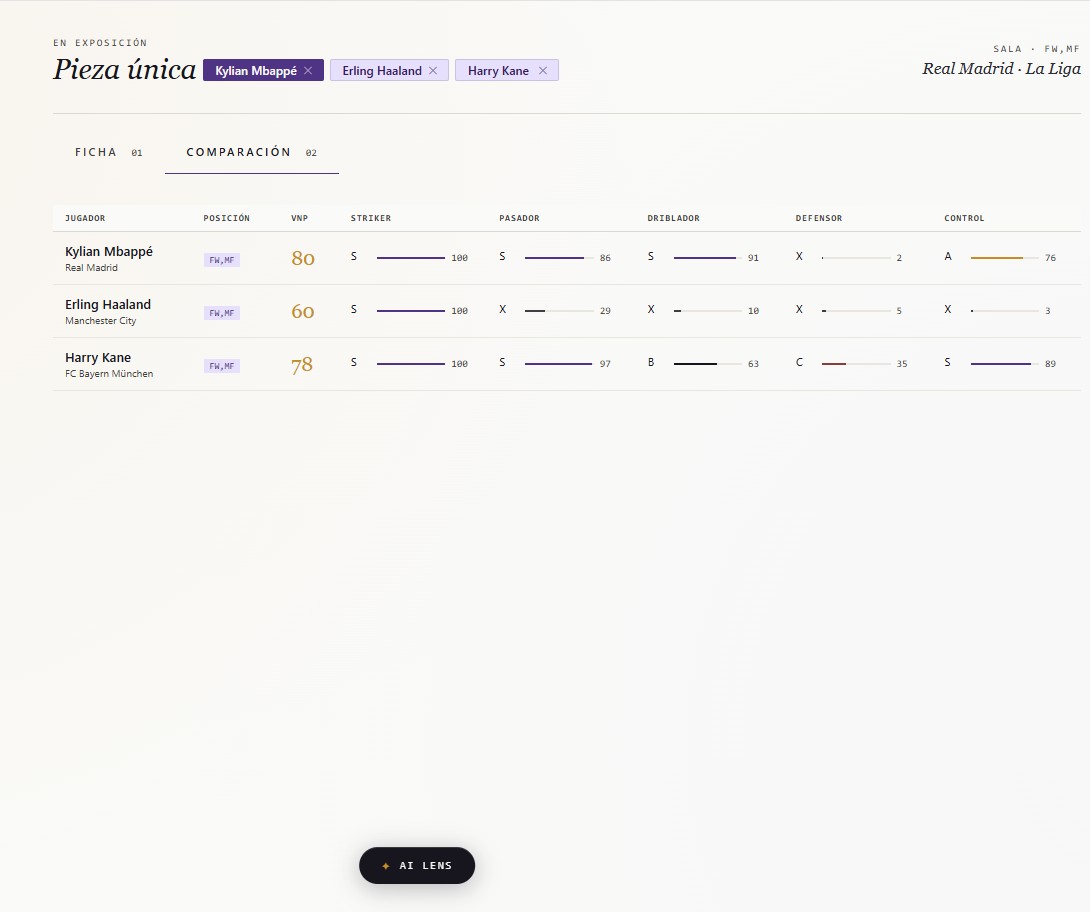This screenshot has height=912, width=1090.
Task: Click Mbappé's FW,MF position badge
Action: tap(222, 260)
